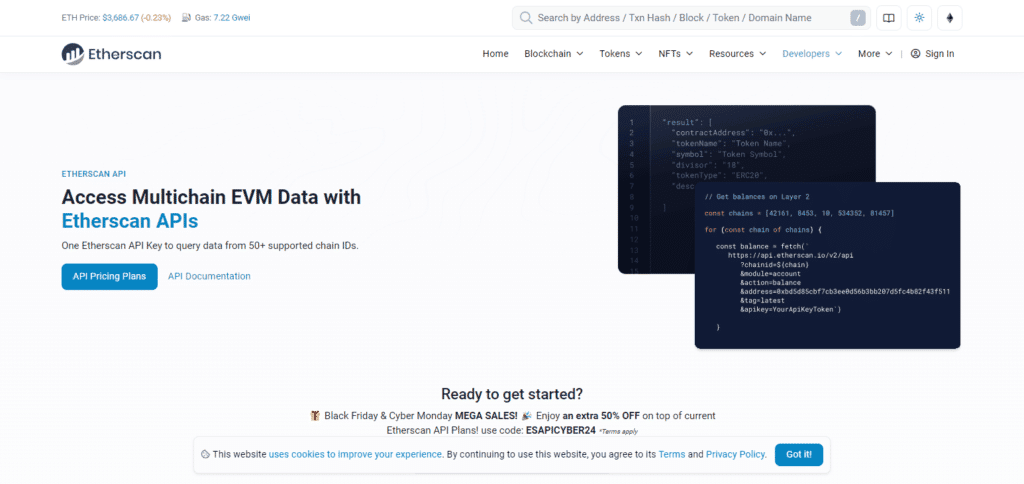Click the Sign In user icon
The height and width of the screenshot is (484, 1024).
tap(915, 54)
